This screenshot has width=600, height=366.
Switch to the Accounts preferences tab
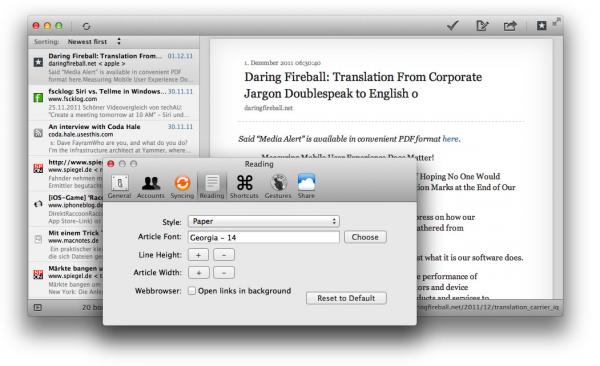click(151, 187)
